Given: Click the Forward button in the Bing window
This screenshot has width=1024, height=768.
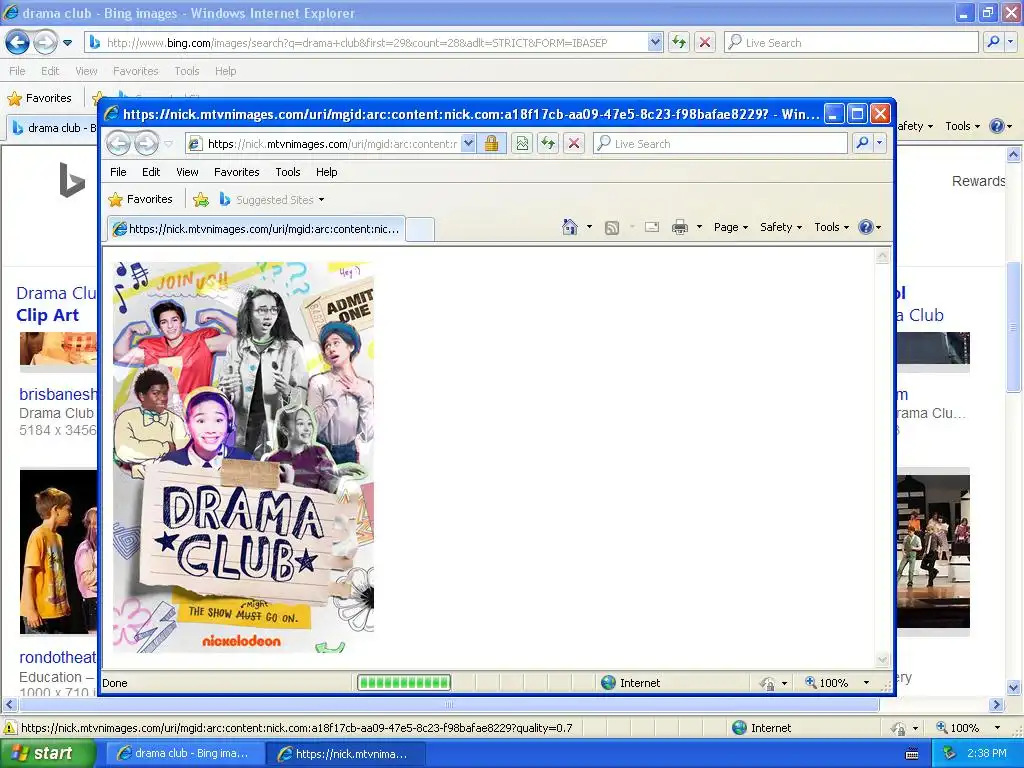Looking at the screenshot, I should (45, 42).
